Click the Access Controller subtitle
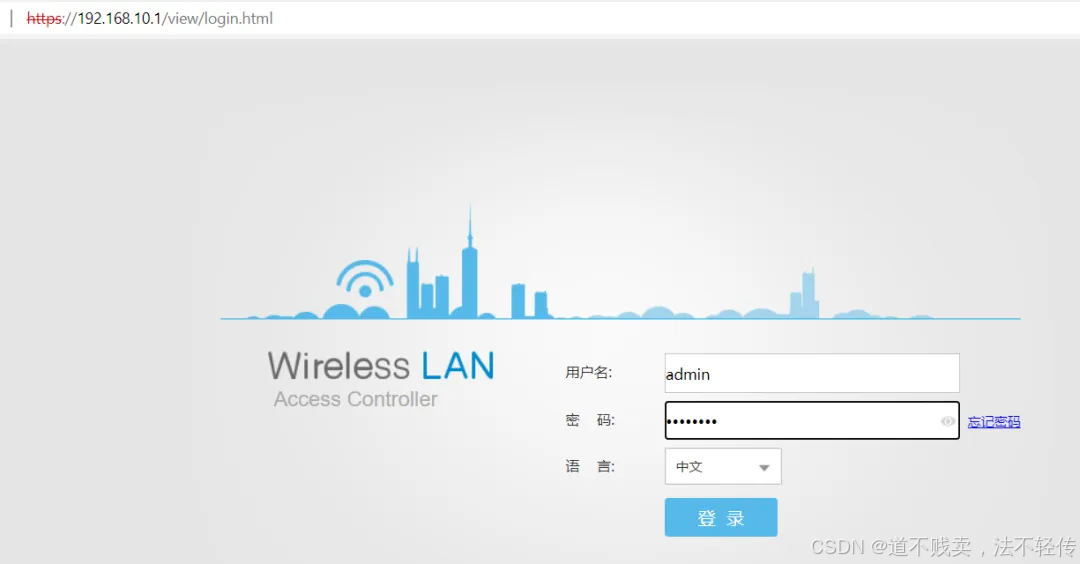Screen dimensions: 1080x564 [x=355, y=399]
